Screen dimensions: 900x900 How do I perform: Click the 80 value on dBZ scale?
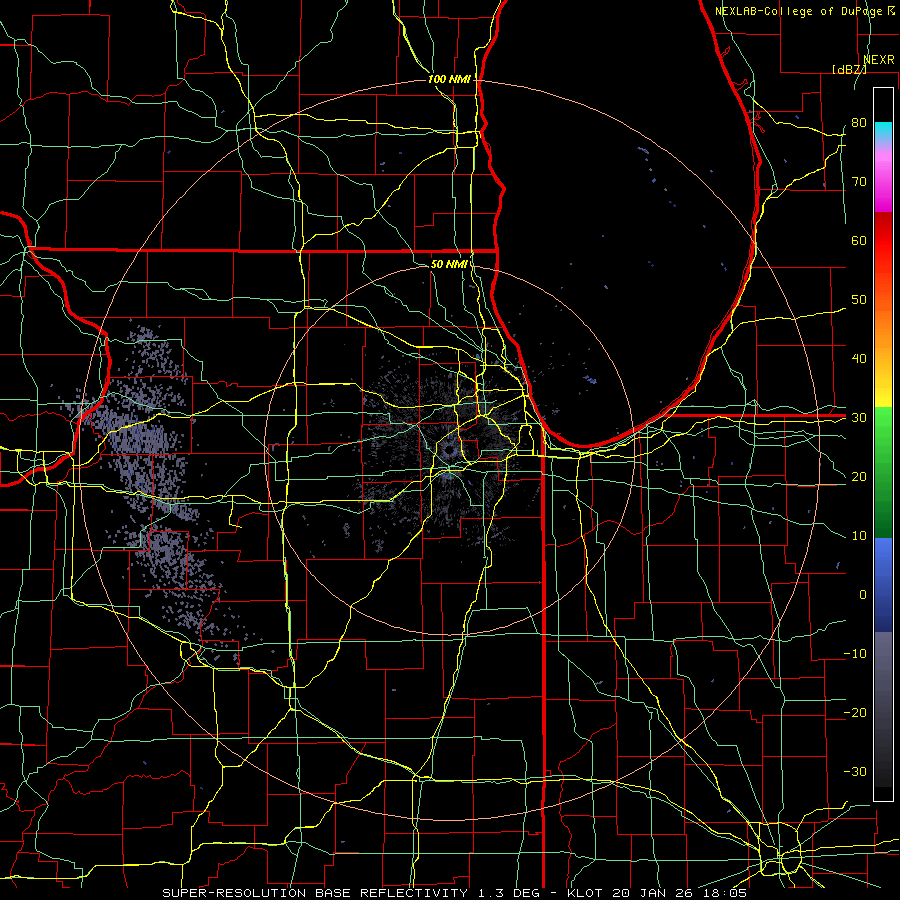coord(859,122)
